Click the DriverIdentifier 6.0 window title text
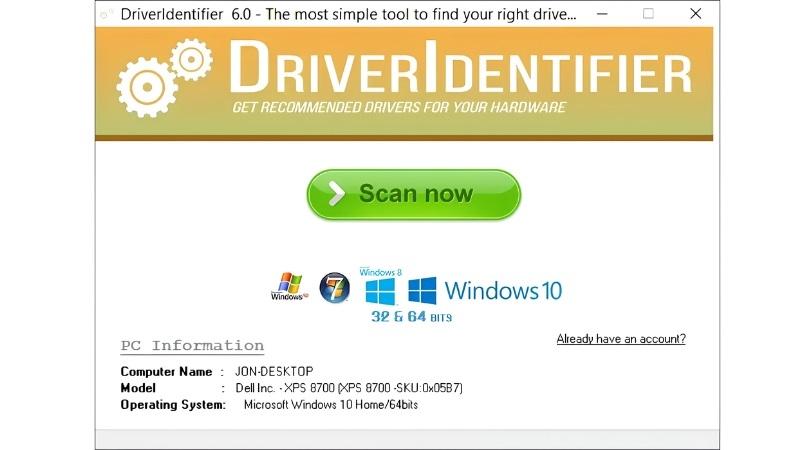Image resolution: width=800 pixels, height=450 pixels. (x=348, y=14)
